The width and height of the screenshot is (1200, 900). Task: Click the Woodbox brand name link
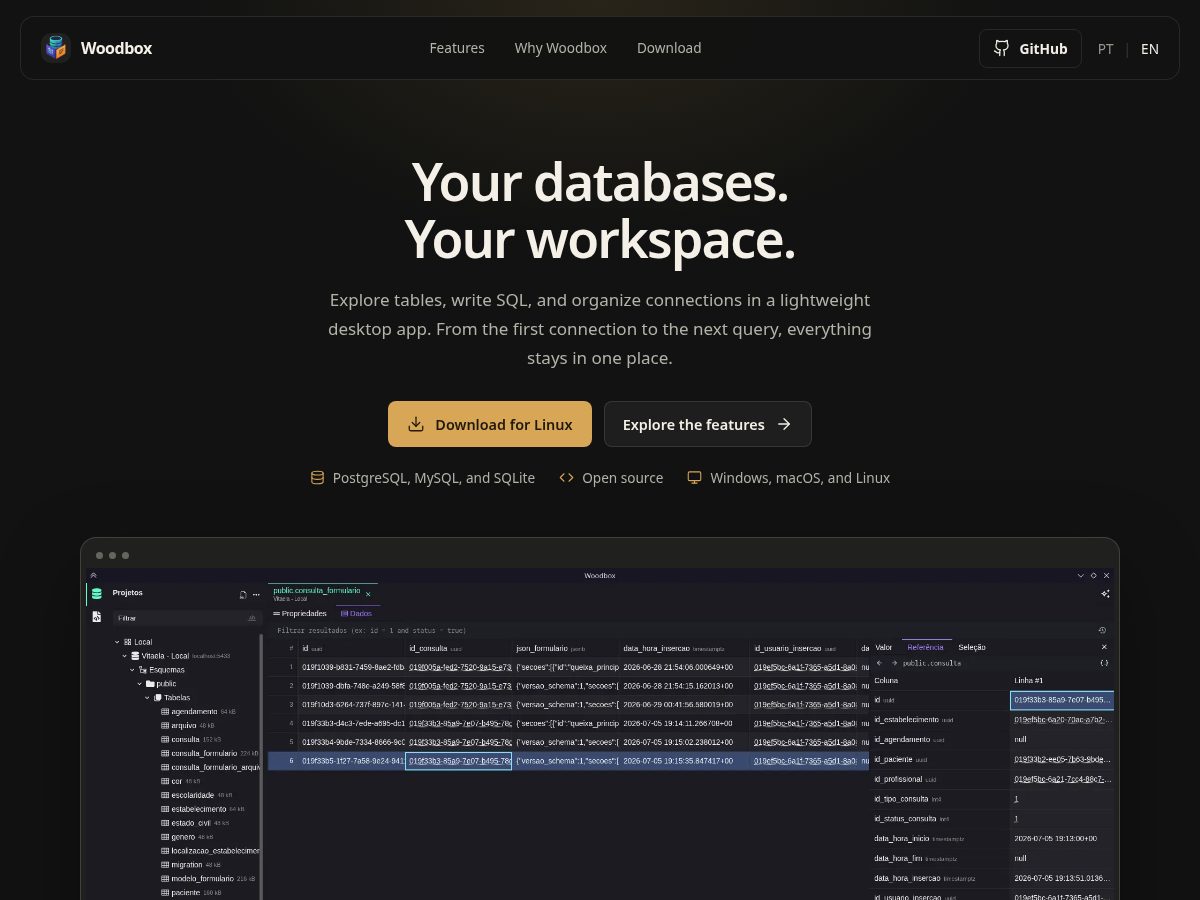click(116, 48)
